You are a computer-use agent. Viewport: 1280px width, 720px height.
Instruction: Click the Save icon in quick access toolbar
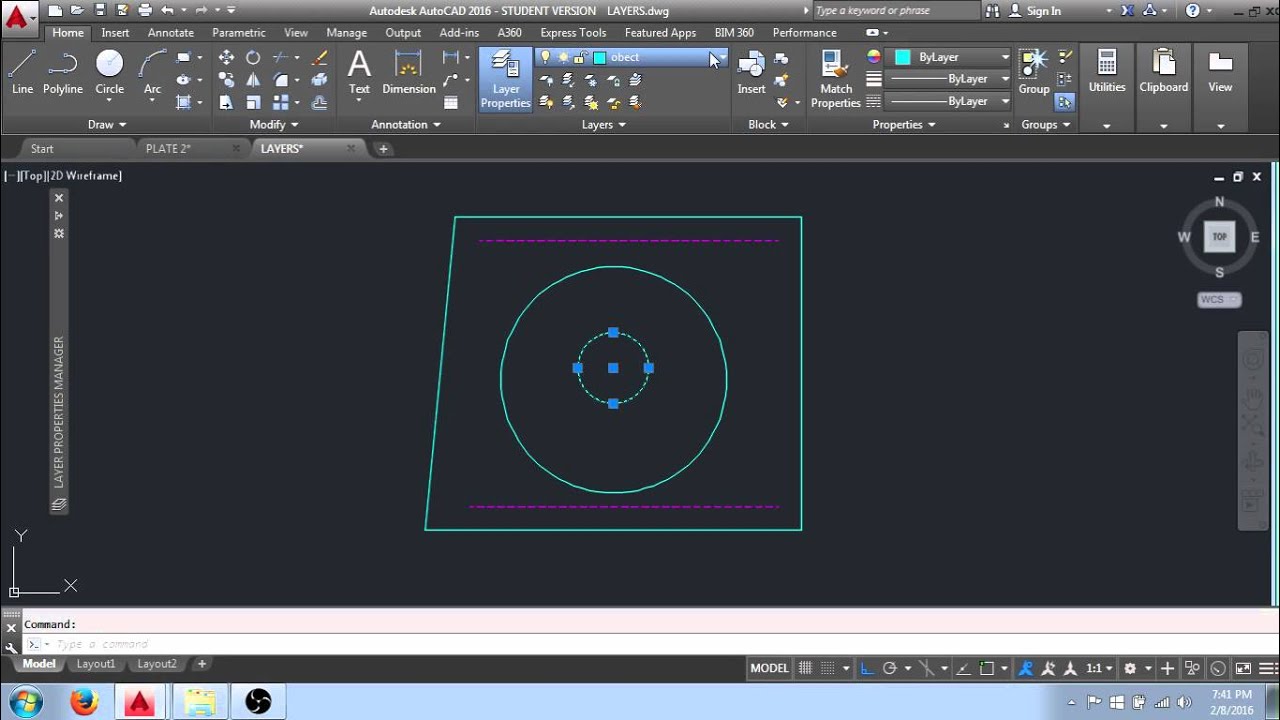coord(100,10)
